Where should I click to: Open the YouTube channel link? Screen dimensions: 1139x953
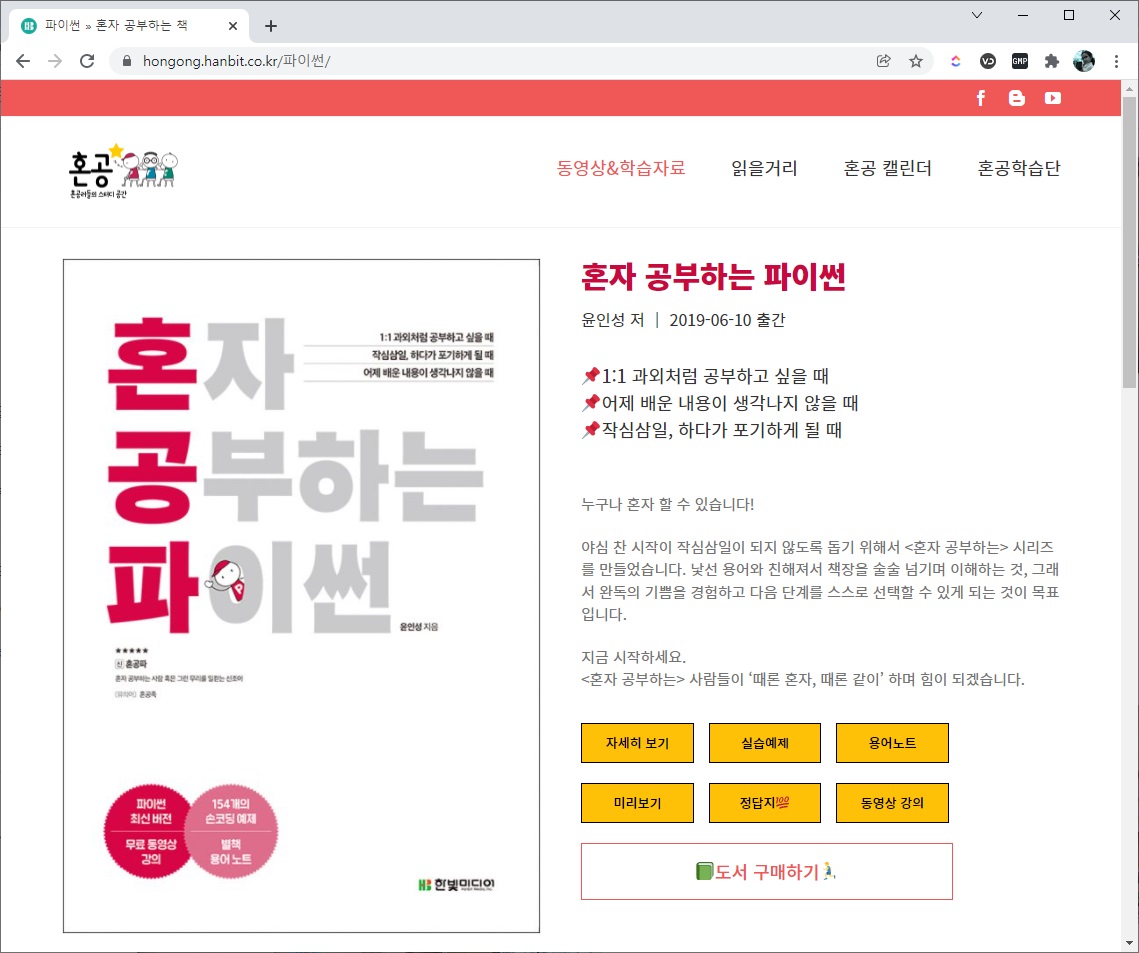(1053, 98)
